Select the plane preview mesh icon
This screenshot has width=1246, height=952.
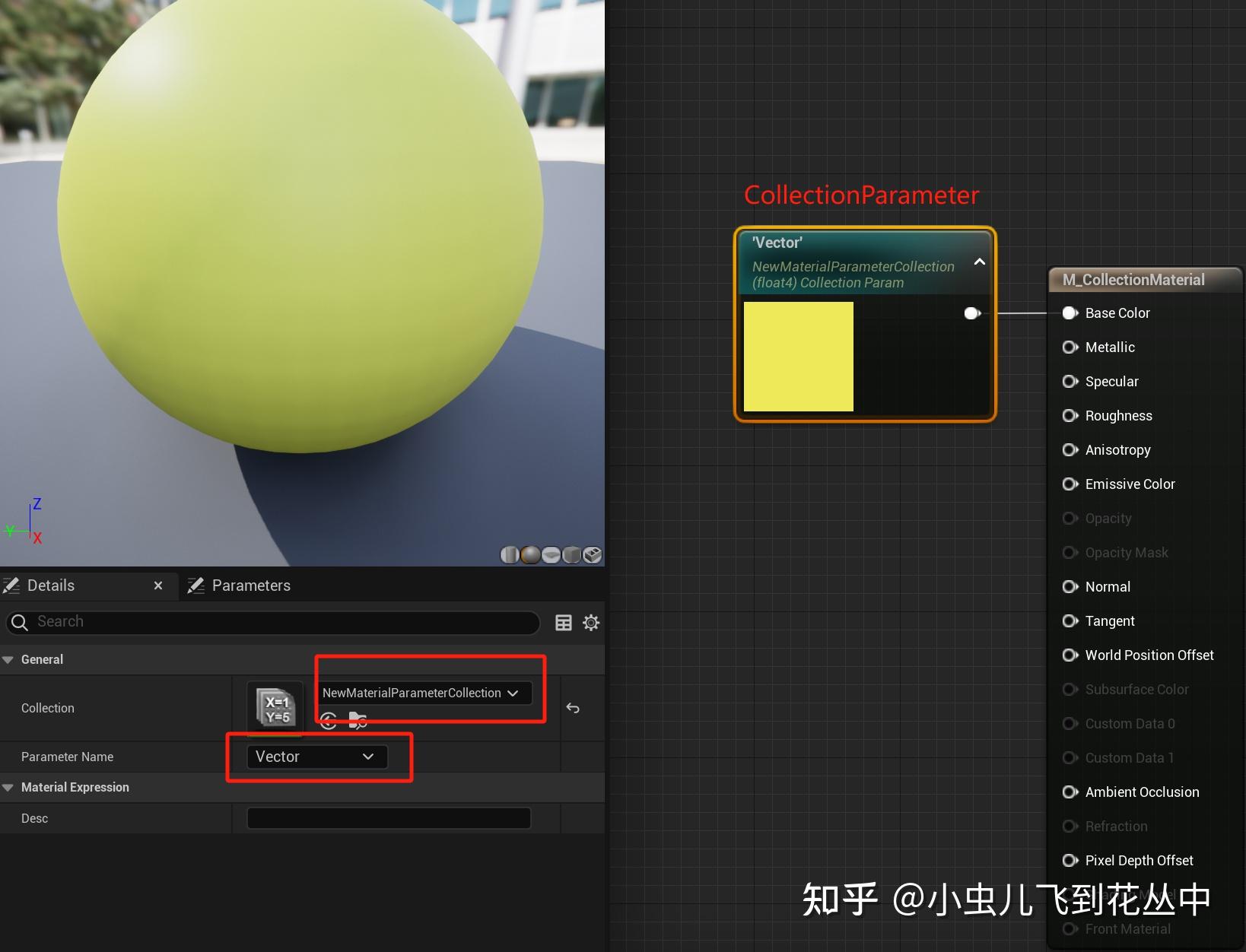(551, 555)
